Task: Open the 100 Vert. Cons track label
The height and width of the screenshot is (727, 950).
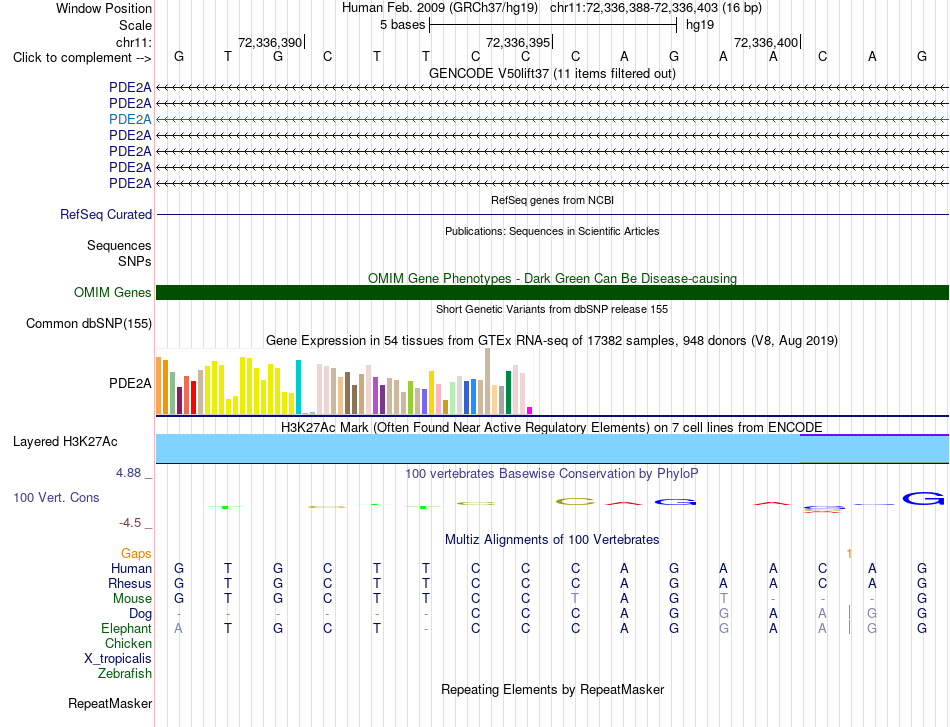Action: (56, 497)
